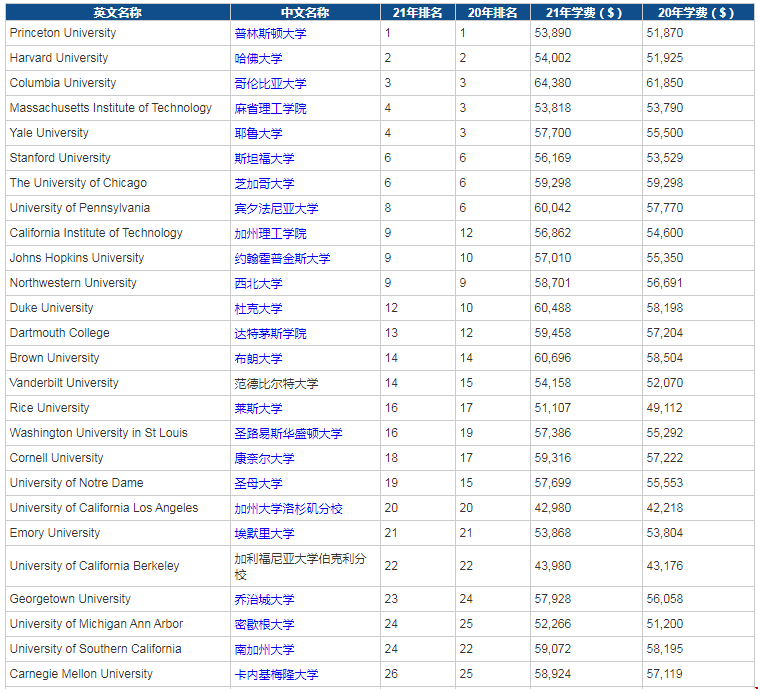Select the Brown University cell
Screen dimensions: 758x689
[x=118, y=358]
